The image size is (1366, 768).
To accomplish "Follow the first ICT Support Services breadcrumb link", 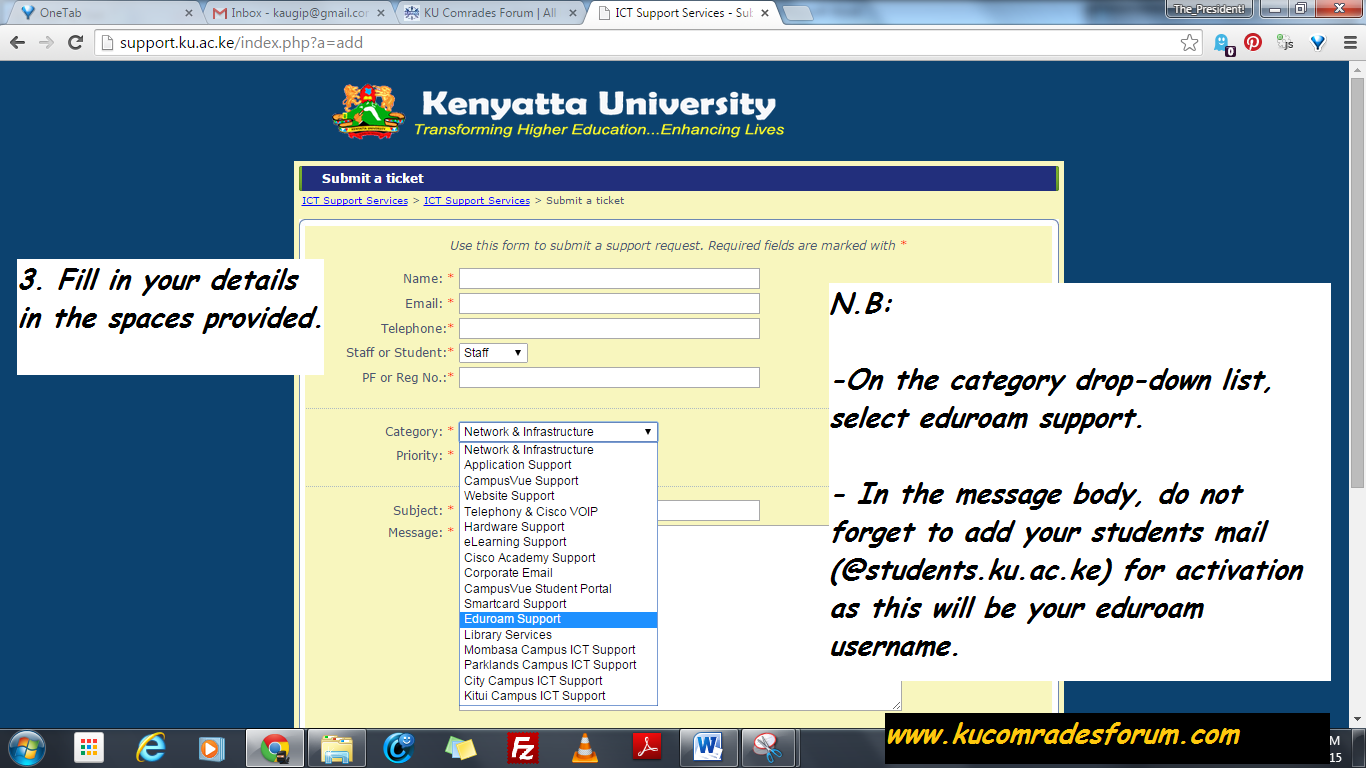I will (x=355, y=201).
